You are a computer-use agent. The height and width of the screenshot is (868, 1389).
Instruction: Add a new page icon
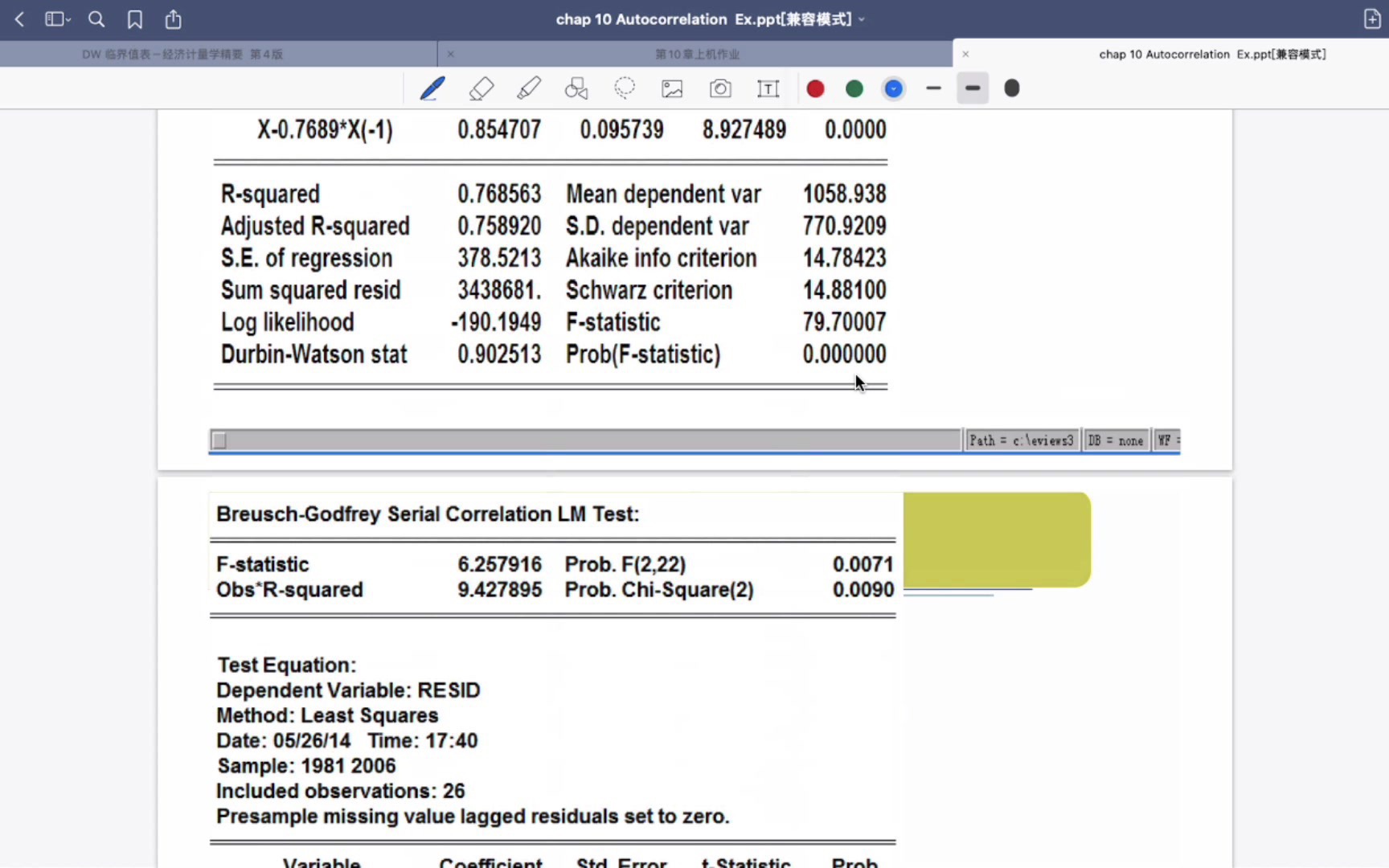pyautogui.click(x=1372, y=19)
